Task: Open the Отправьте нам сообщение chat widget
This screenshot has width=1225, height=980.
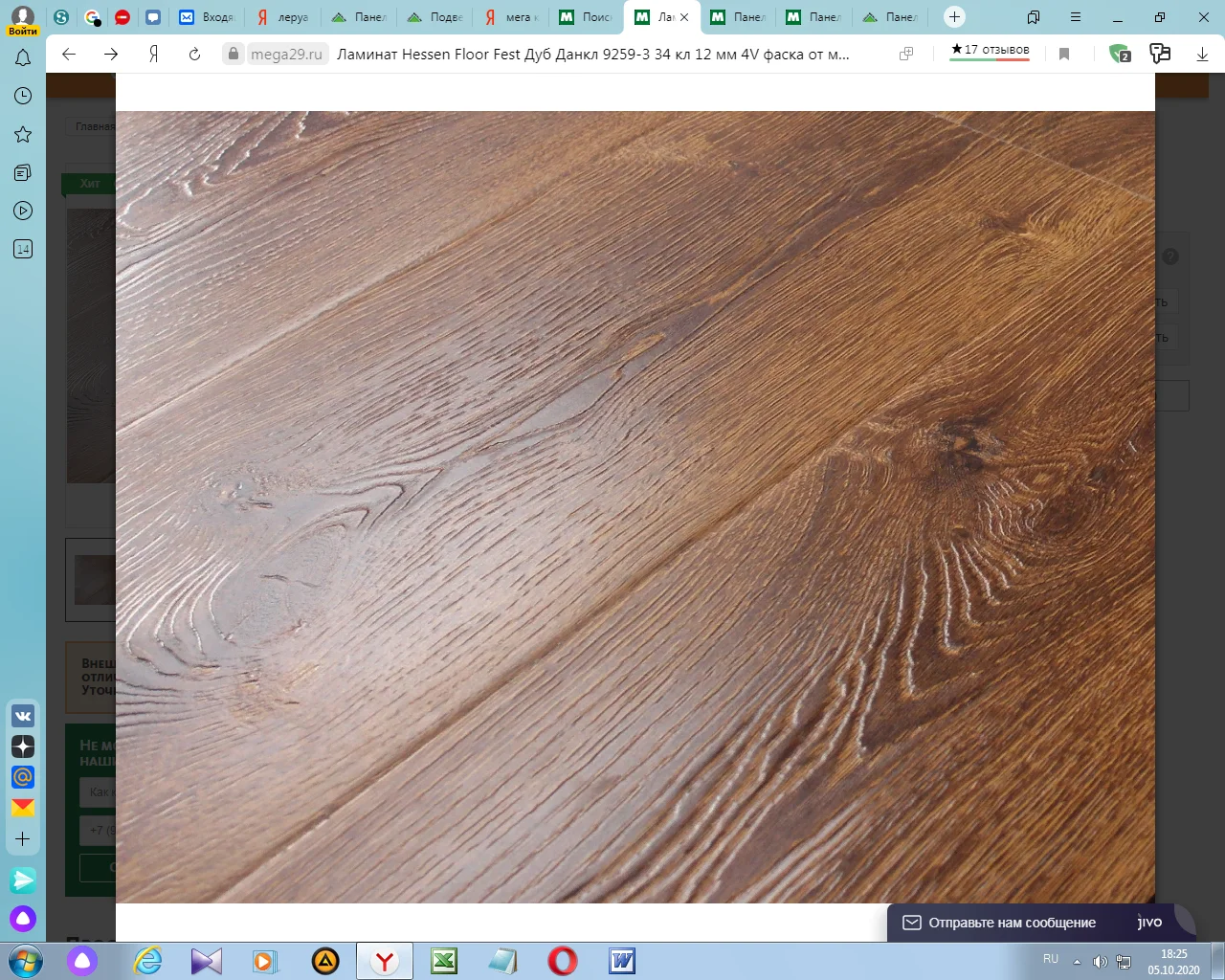Action: 1012,923
